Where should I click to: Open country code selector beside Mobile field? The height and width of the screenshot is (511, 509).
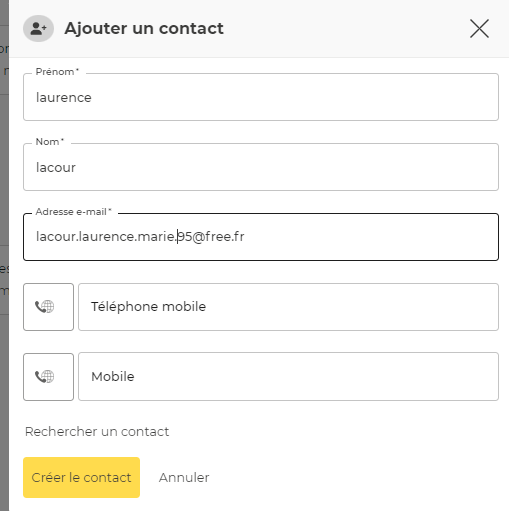[x=48, y=377]
